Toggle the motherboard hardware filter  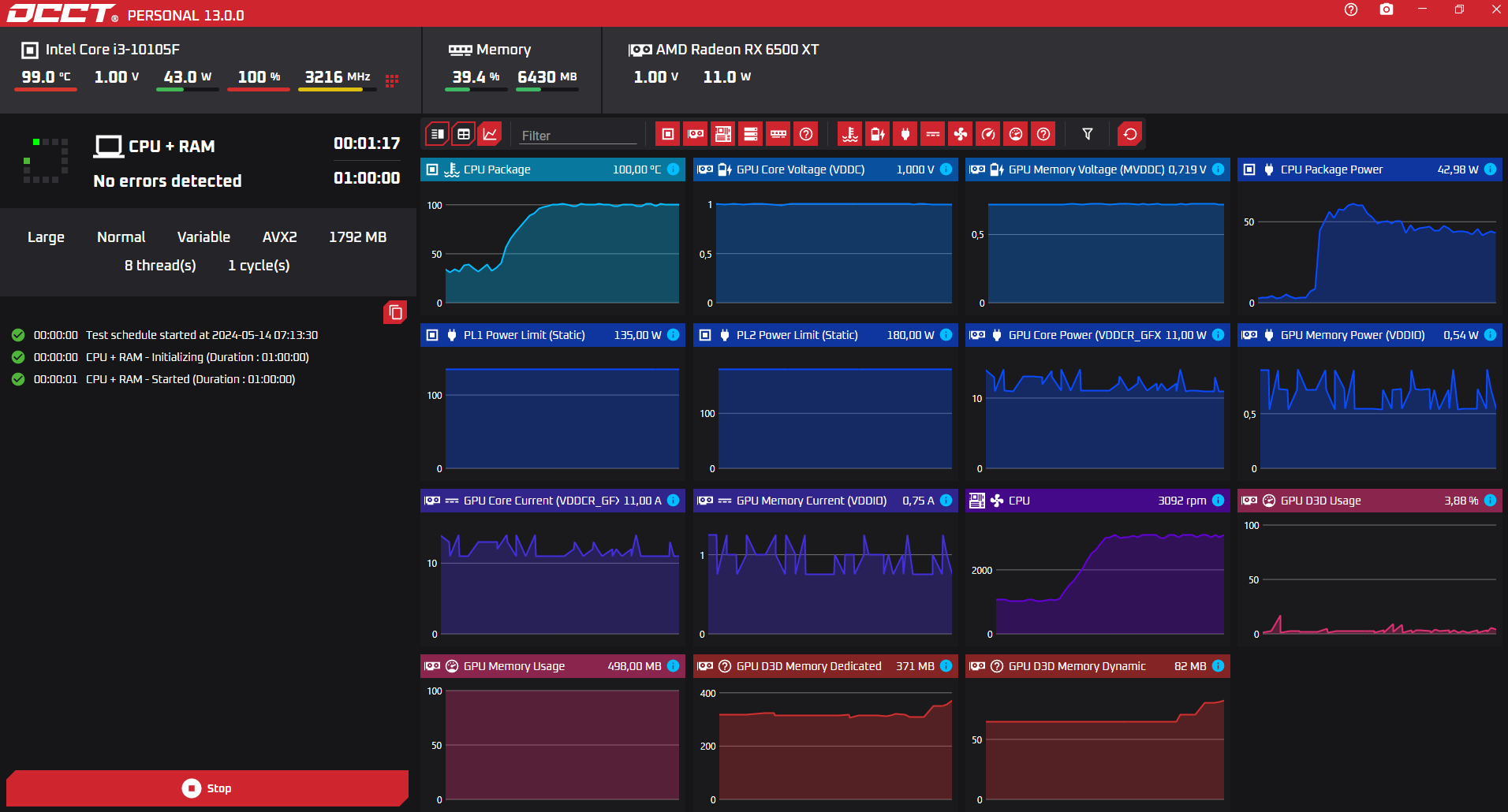(x=723, y=134)
